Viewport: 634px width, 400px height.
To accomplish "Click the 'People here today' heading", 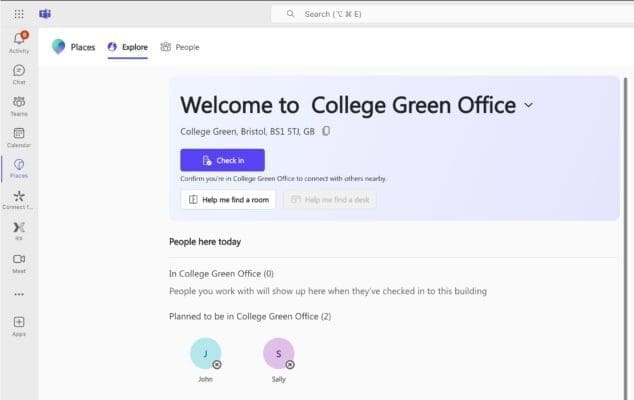I will click(x=205, y=242).
